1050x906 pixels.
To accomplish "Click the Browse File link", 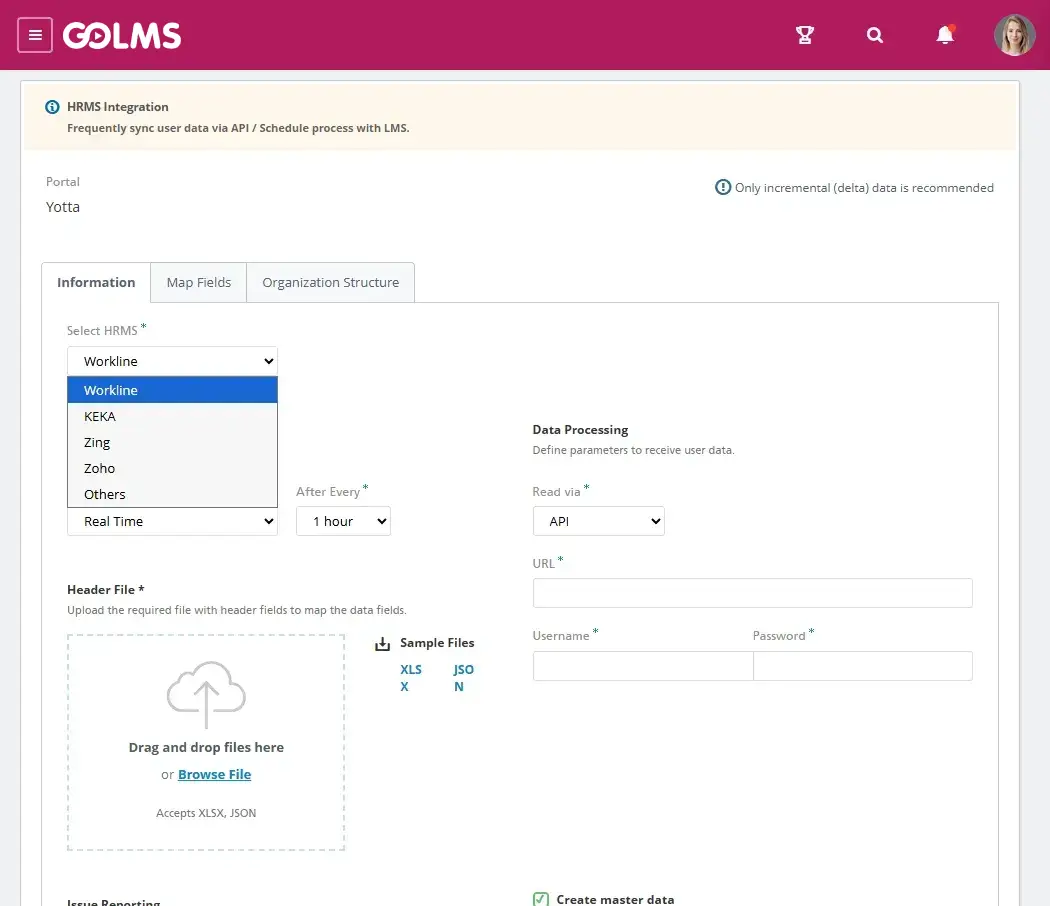I will click(214, 774).
